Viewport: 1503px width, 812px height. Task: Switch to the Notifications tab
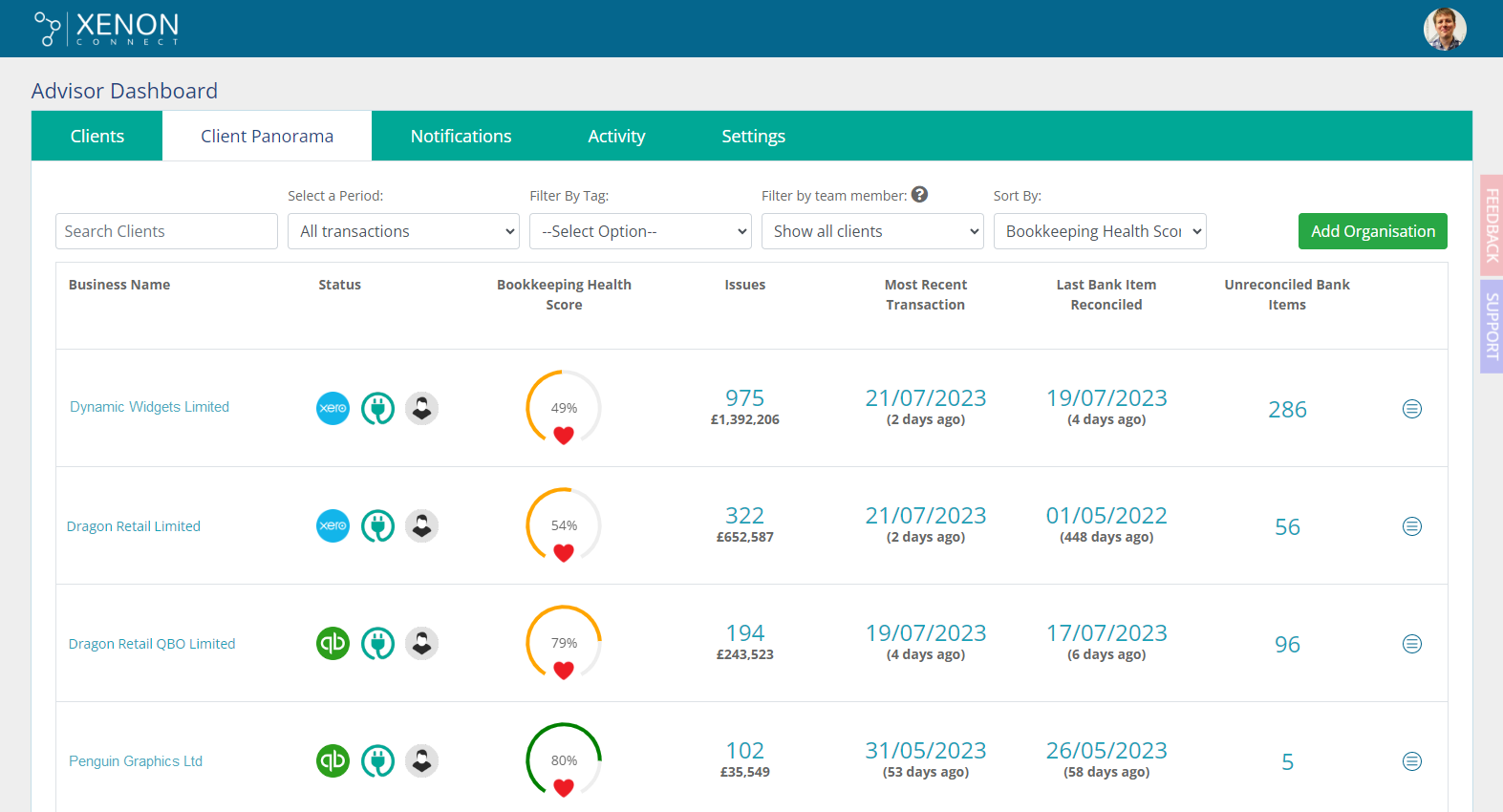461,137
